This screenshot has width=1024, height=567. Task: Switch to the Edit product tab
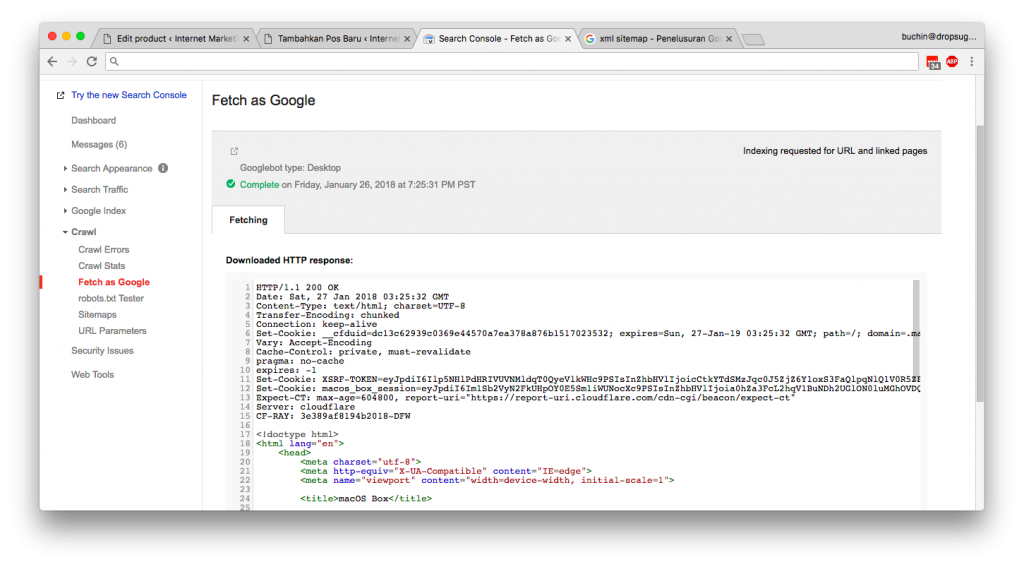(x=174, y=39)
